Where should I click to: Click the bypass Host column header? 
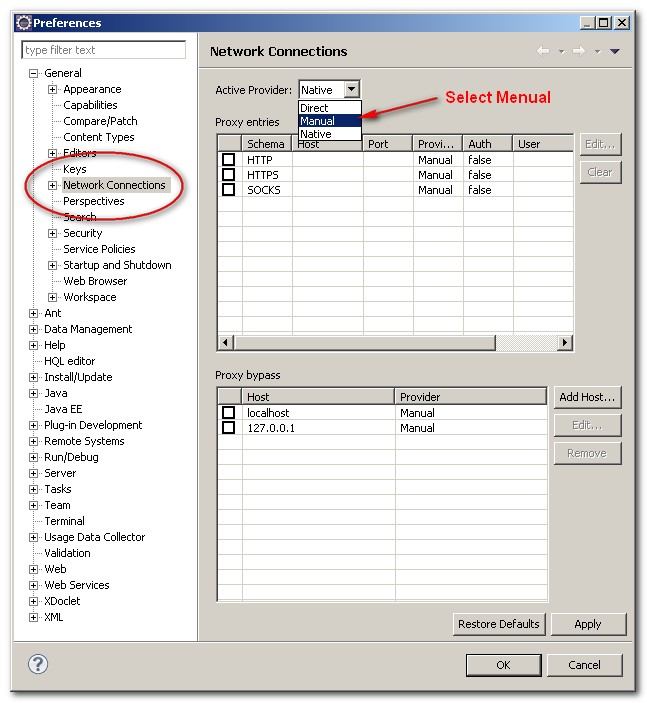pos(318,397)
